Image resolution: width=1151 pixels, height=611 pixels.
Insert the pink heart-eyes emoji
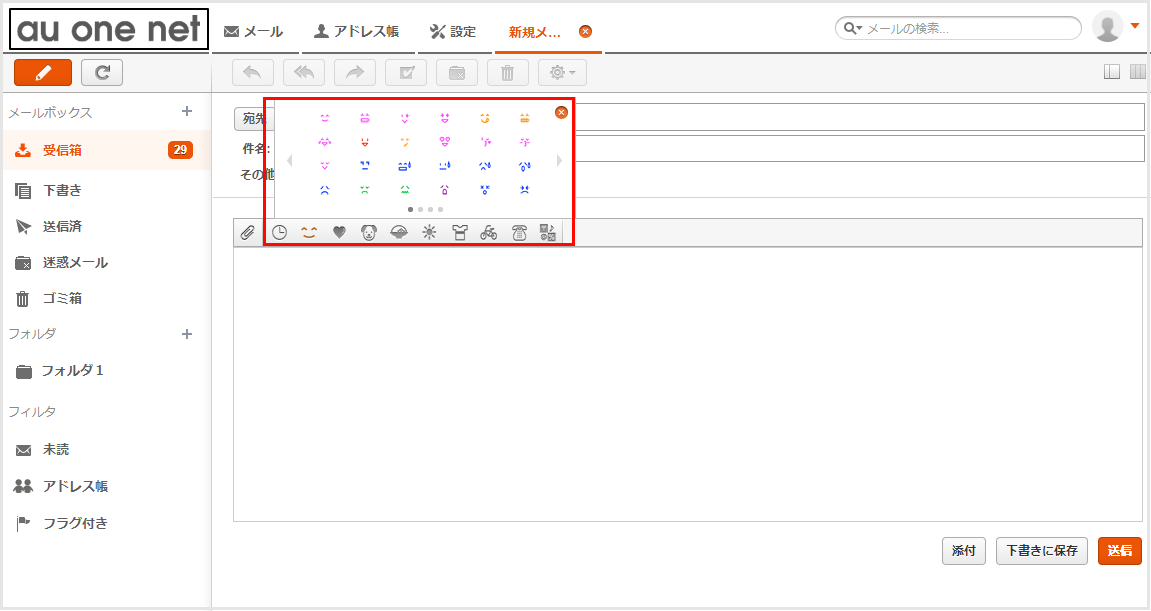[x=445, y=142]
